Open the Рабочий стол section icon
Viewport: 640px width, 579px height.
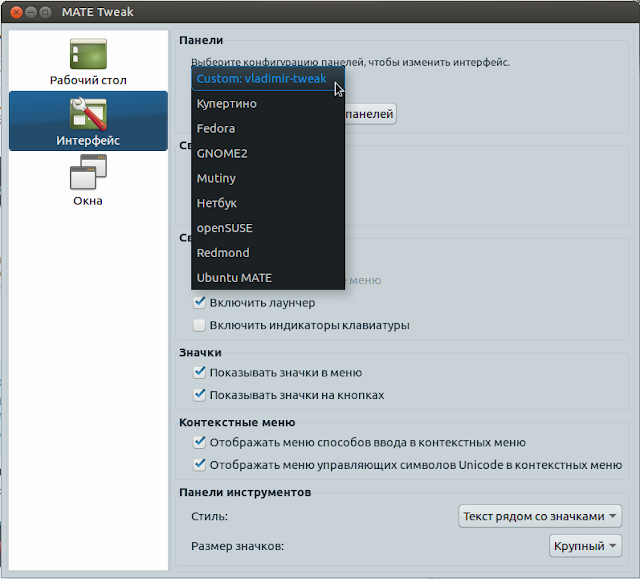(88, 53)
